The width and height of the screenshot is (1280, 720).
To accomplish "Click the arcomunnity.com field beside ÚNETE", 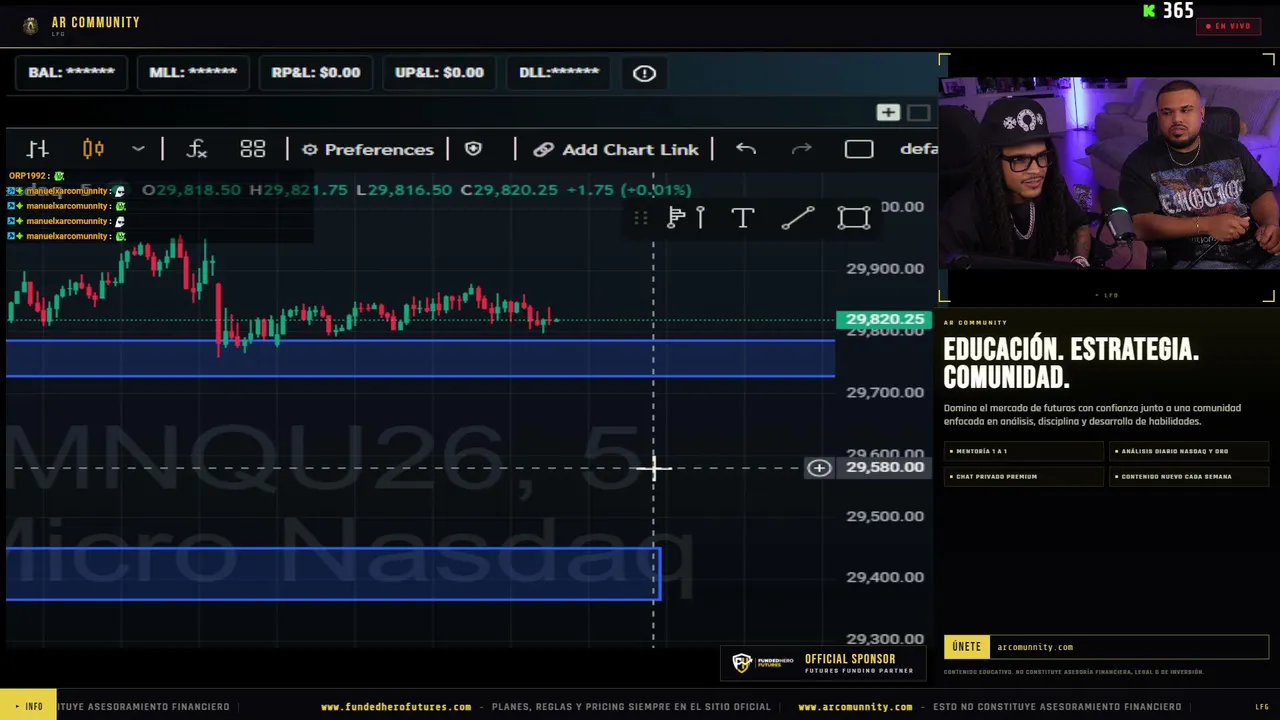I will pyautogui.click(x=1129, y=647).
